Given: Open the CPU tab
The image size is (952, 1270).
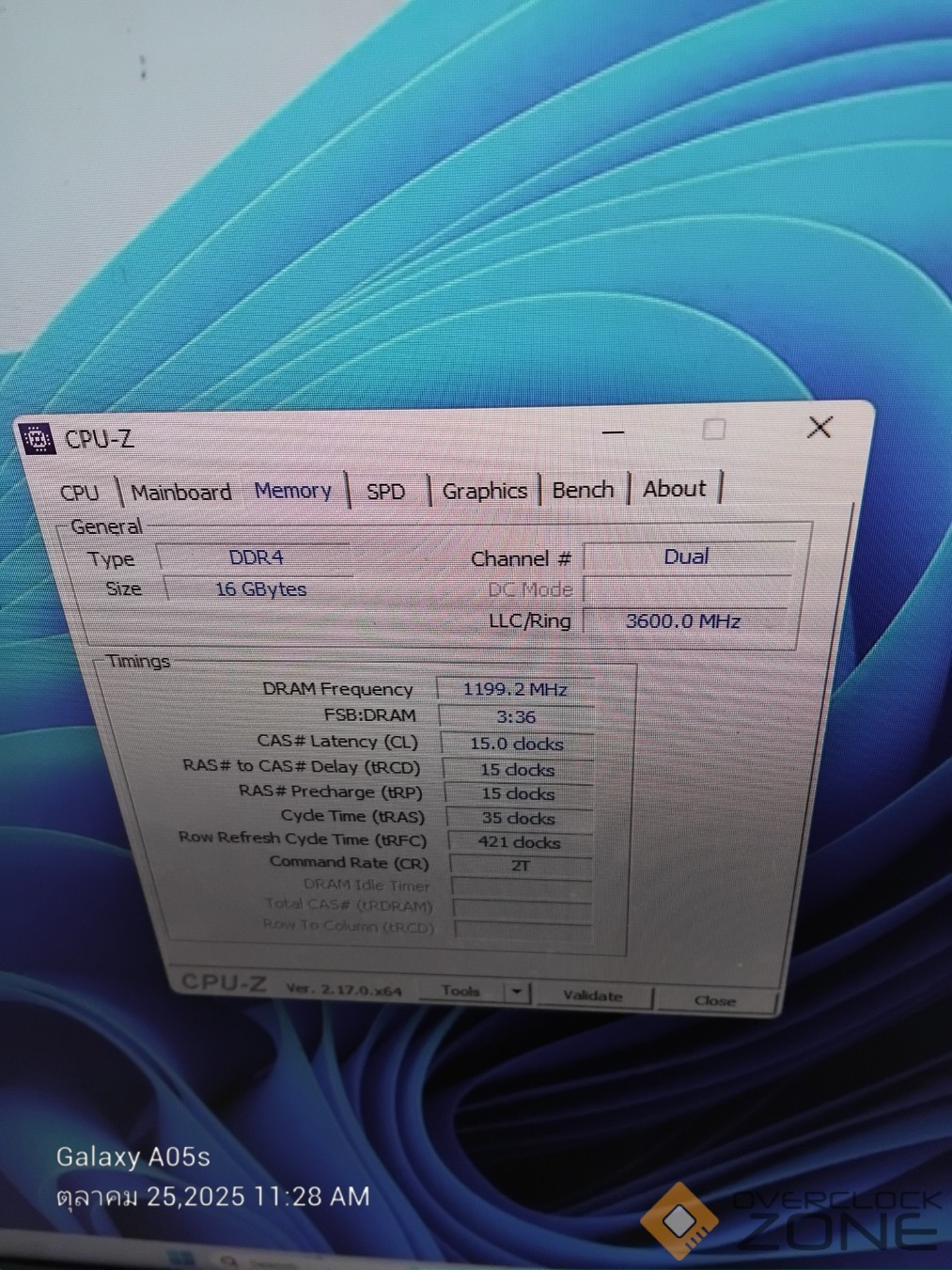Looking at the screenshot, I should click(x=80, y=493).
